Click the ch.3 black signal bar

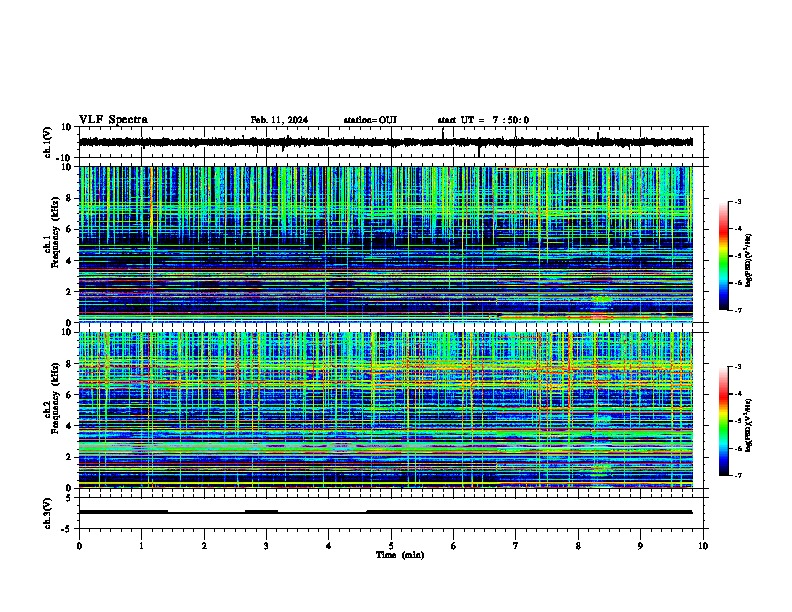386,512
